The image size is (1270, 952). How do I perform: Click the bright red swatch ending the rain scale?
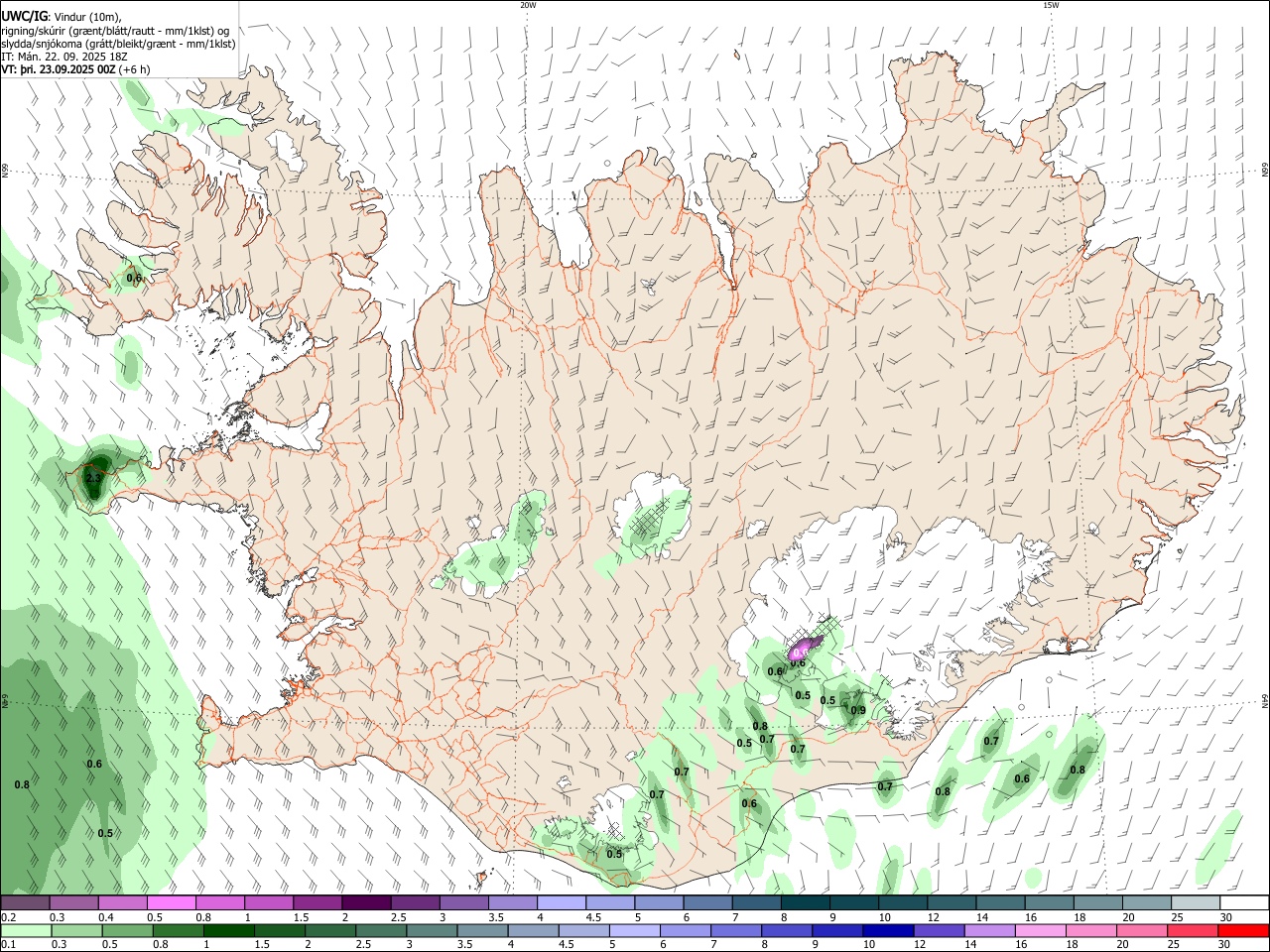pos(1242,930)
